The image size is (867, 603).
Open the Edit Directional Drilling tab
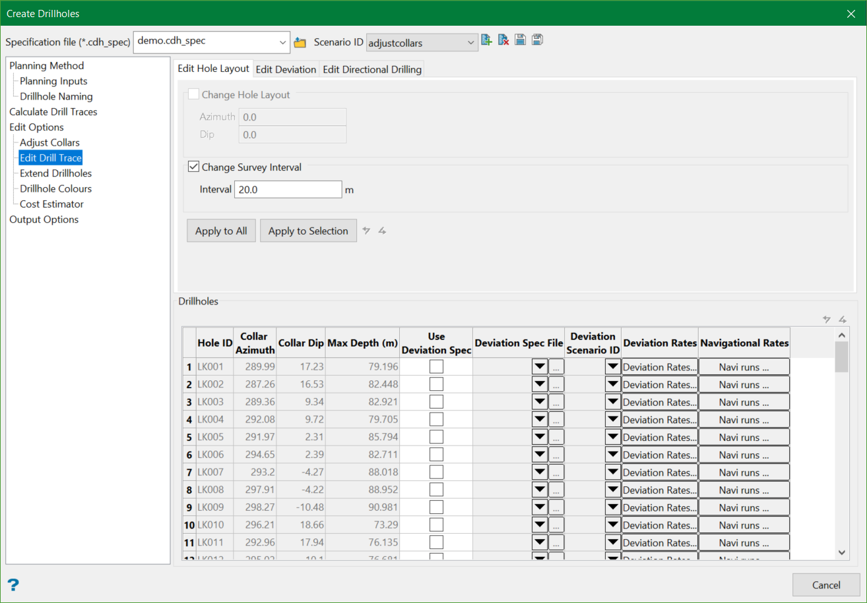click(x=372, y=69)
